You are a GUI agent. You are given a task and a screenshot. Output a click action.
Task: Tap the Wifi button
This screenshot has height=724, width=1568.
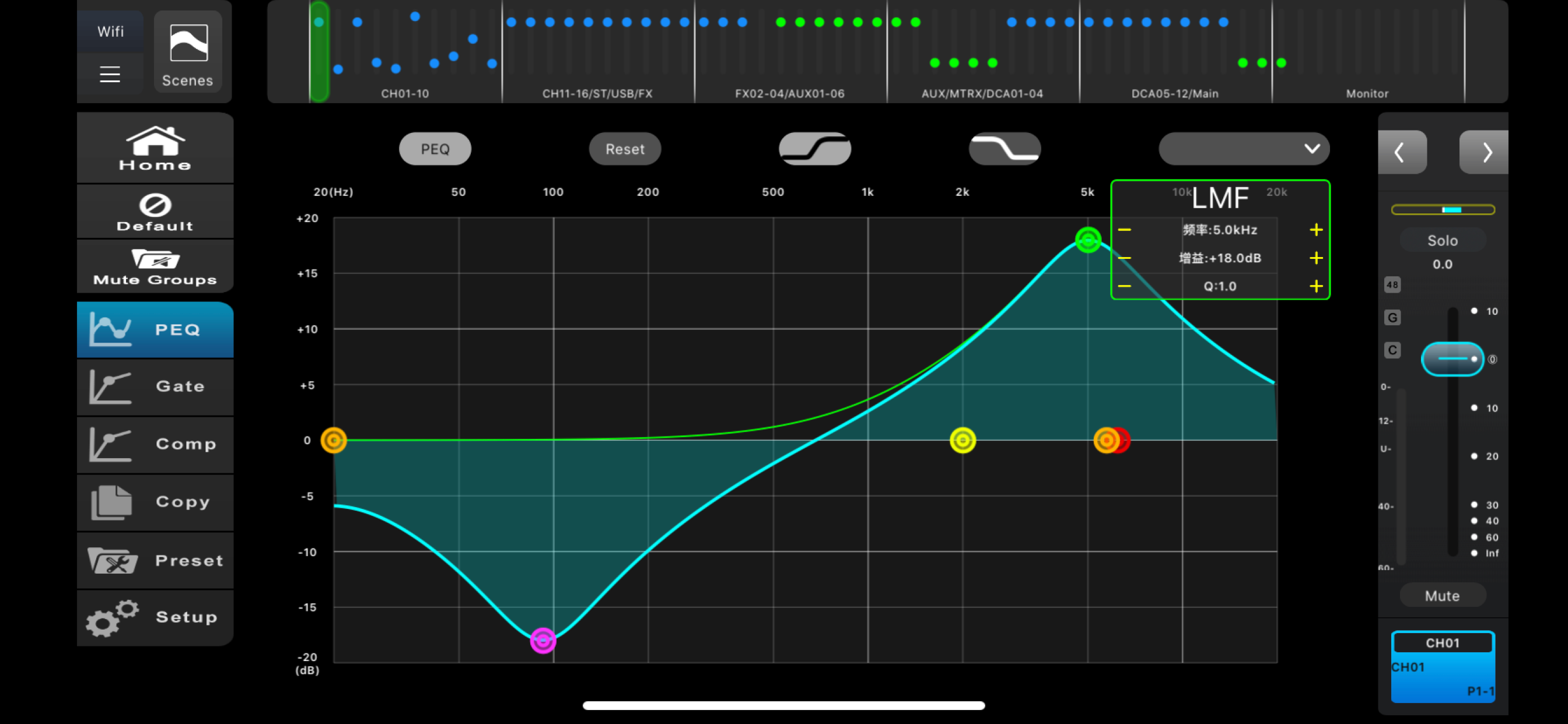(x=110, y=31)
